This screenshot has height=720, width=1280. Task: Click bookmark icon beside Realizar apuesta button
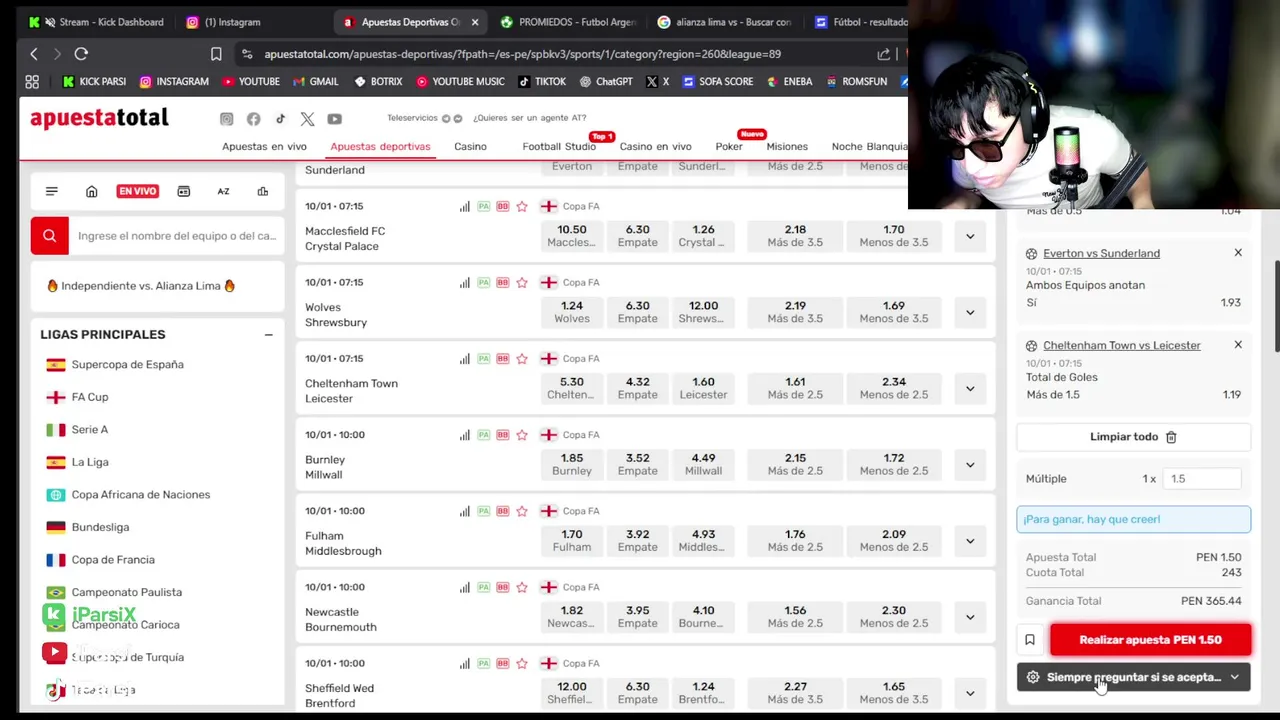pyautogui.click(x=1030, y=640)
